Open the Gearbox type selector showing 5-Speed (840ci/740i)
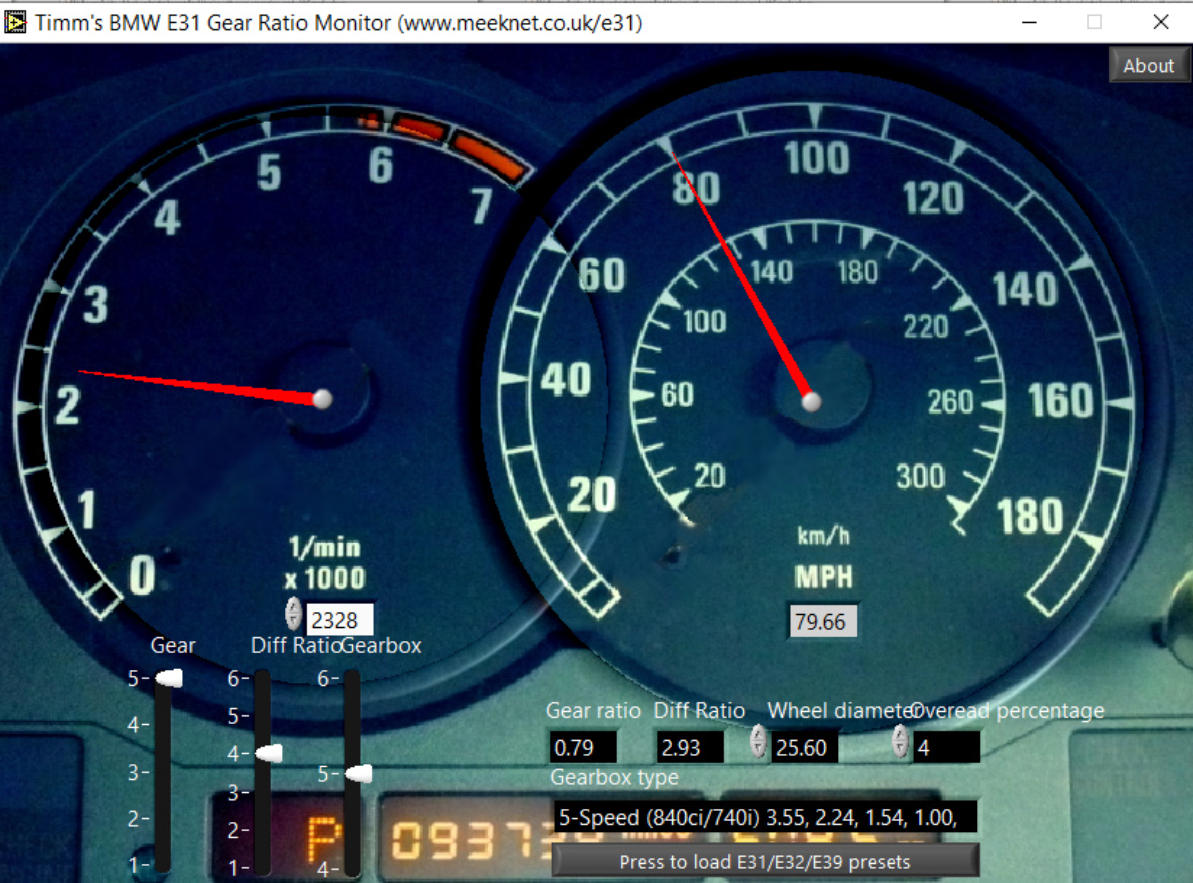 [765, 818]
